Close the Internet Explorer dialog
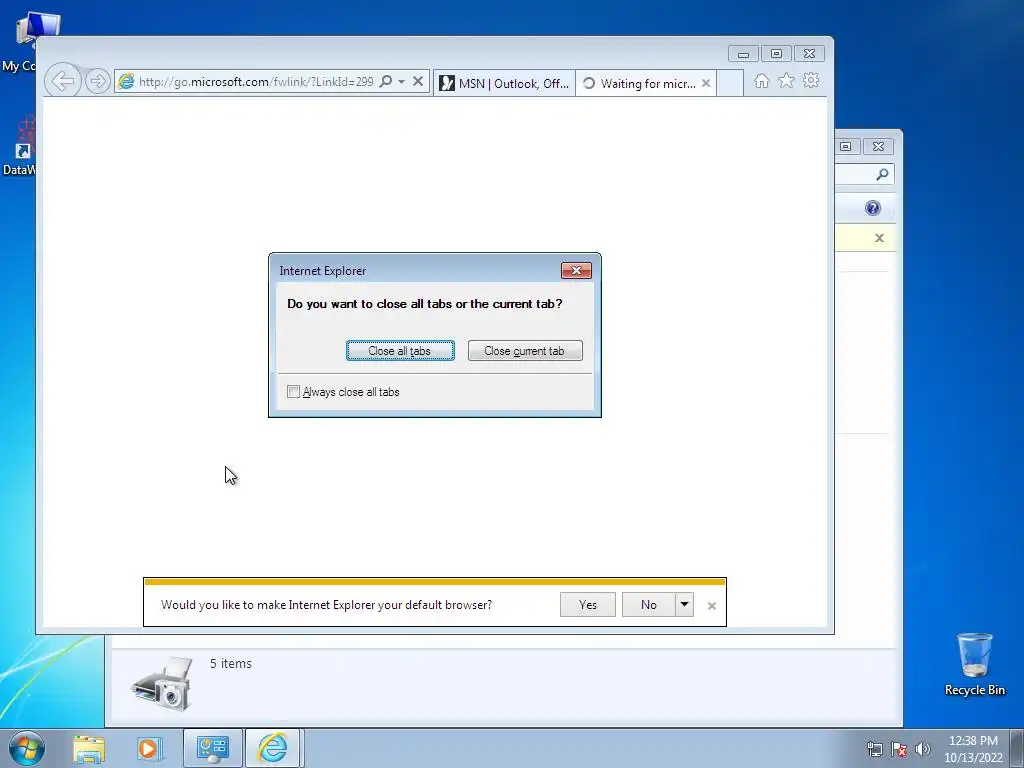Image resolution: width=1024 pixels, height=768 pixels. [576, 270]
